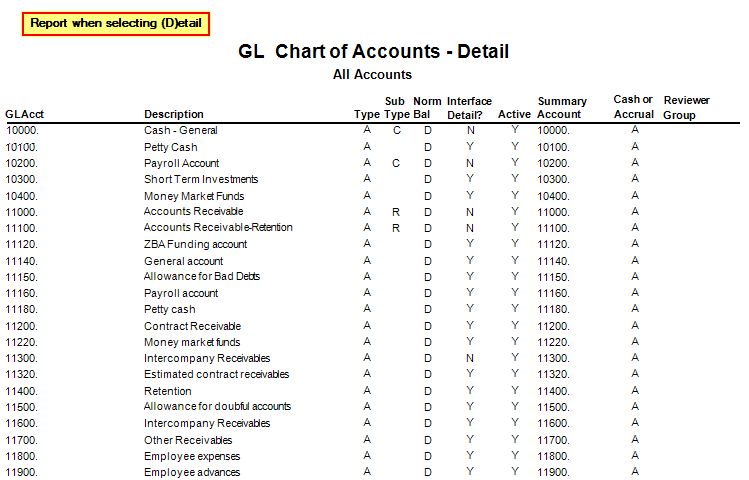Click Interface Detail 'N' in Cash - General row
749x480 pixels.
click(471, 130)
